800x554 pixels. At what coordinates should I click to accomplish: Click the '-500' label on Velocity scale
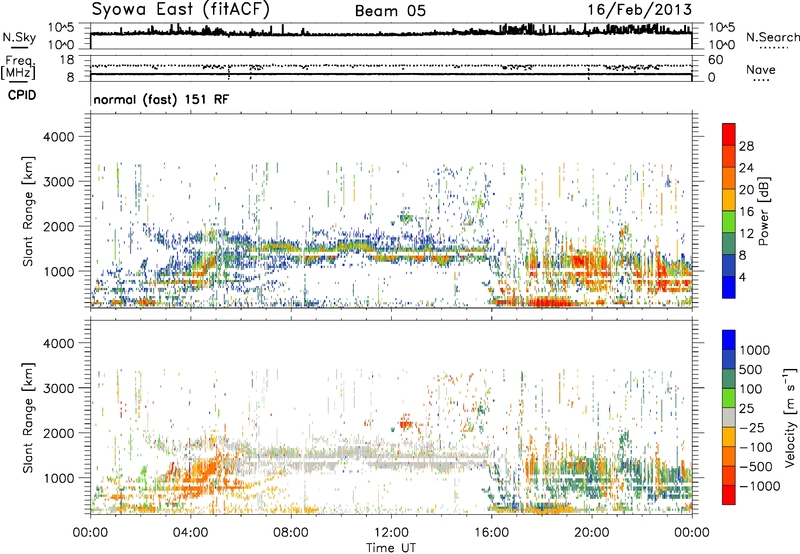point(756,467)
